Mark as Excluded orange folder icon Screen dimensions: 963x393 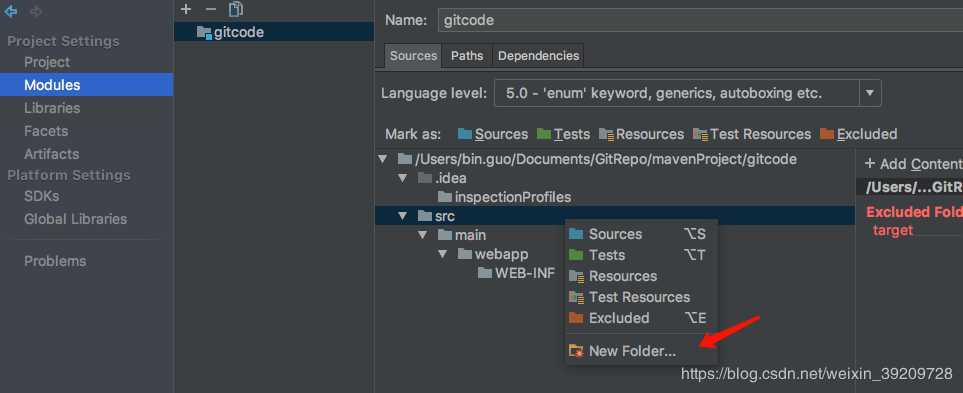[x=827, y=134]
